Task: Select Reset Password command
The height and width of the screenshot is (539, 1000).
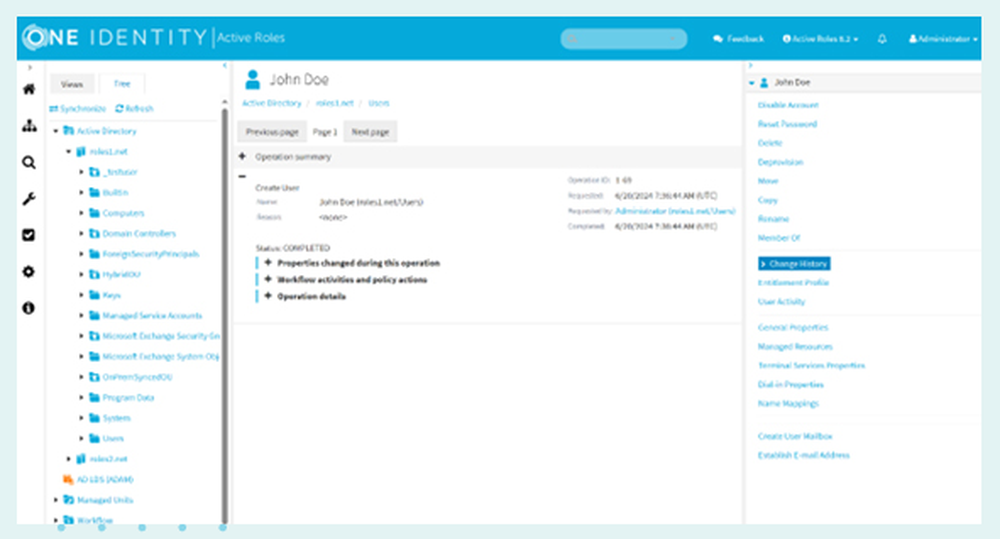Action: point(787,124)
